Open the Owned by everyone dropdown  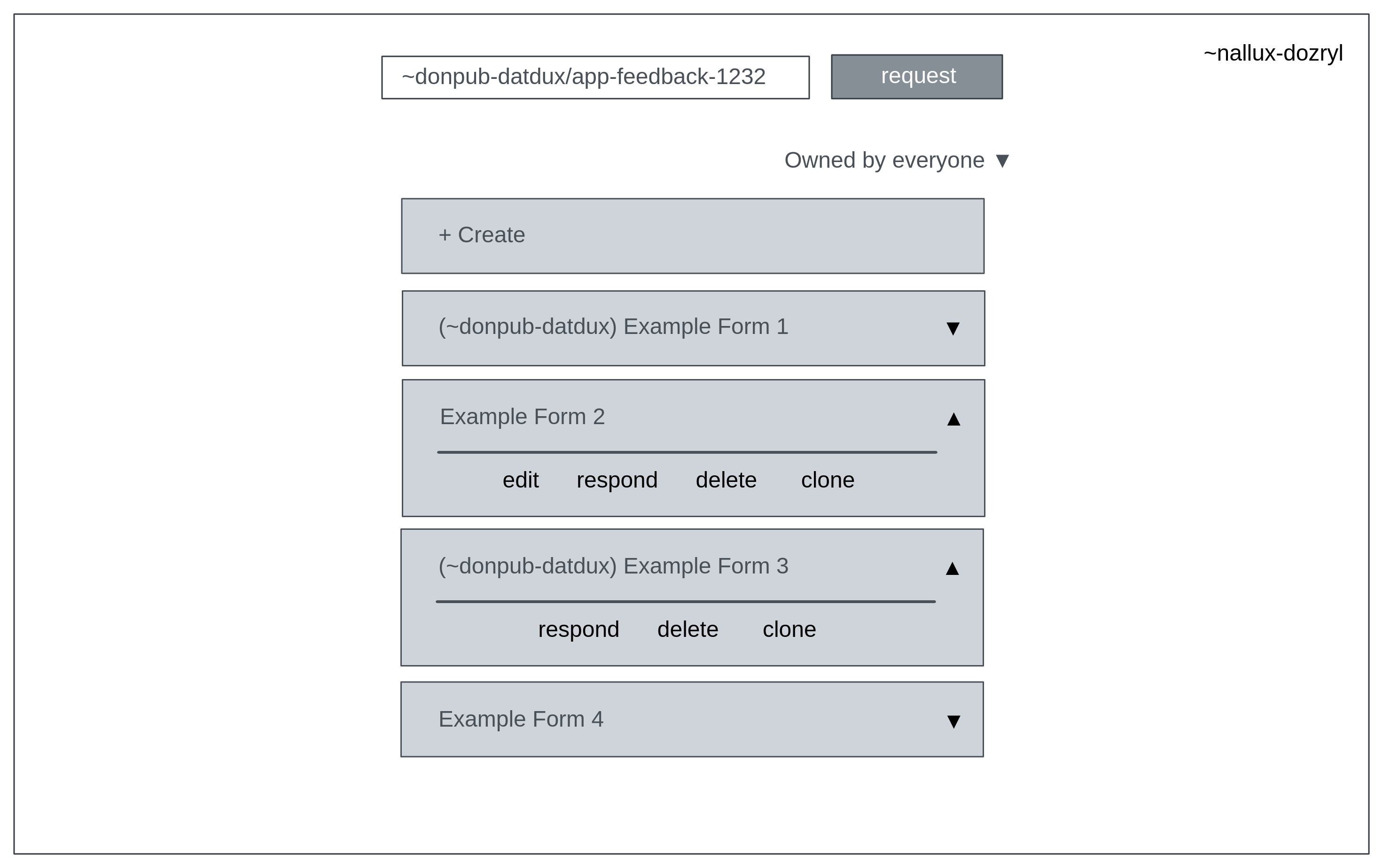896,161
